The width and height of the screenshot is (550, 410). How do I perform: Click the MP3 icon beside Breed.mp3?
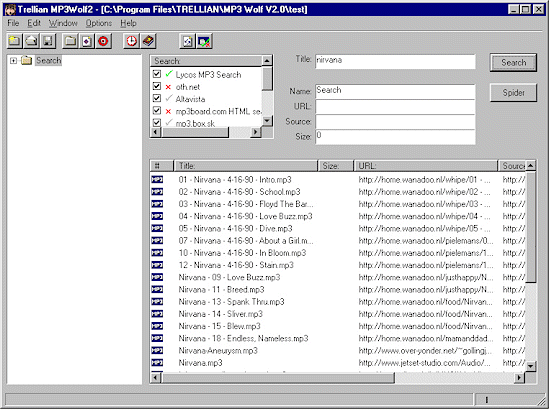[x=157, y=289]
